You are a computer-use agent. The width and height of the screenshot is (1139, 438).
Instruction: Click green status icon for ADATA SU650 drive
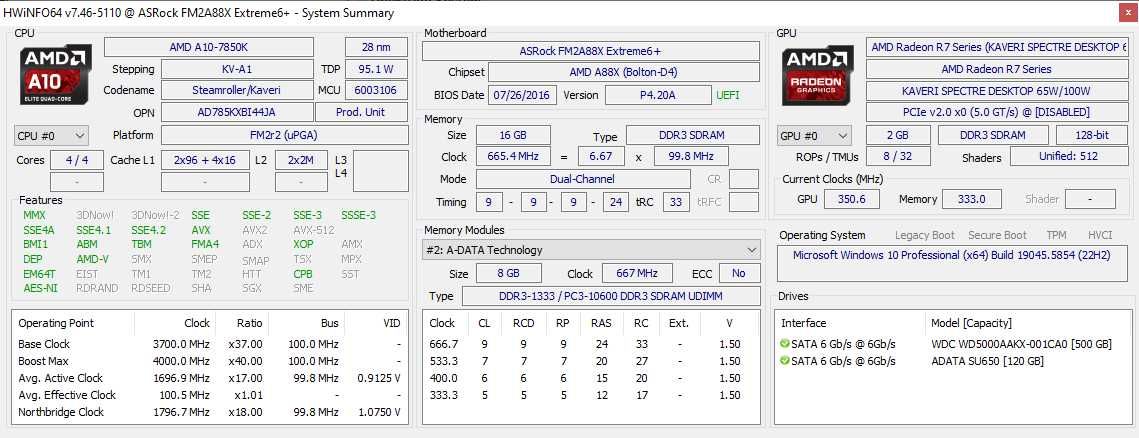pyautogui.click(x=784, y=361)
